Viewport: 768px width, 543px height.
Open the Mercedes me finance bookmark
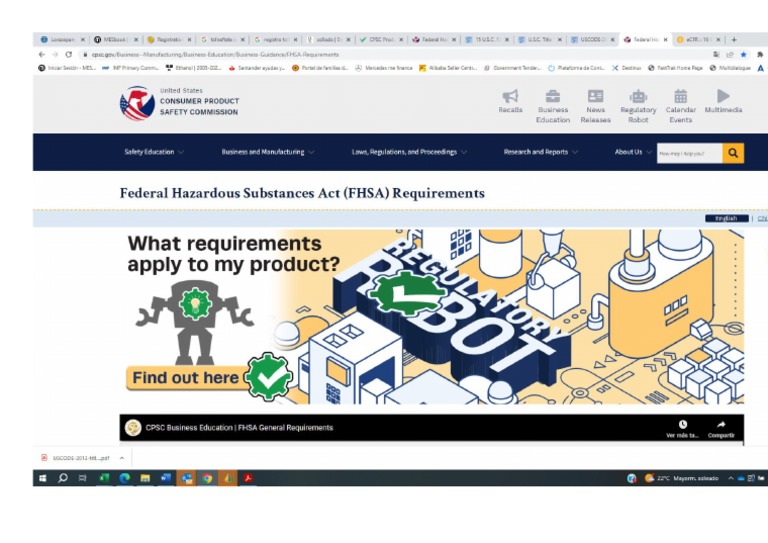384,68
